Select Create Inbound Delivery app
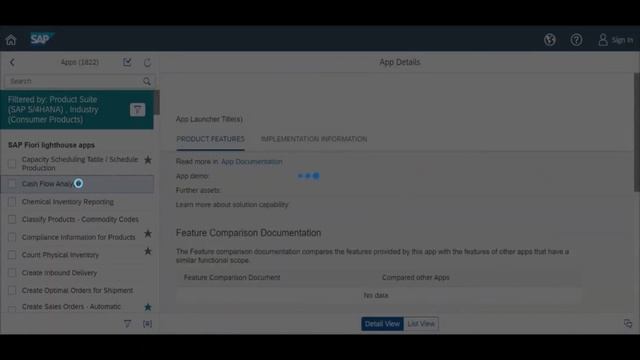This screenshot has width=640, height=360. (x=60, y=273)
